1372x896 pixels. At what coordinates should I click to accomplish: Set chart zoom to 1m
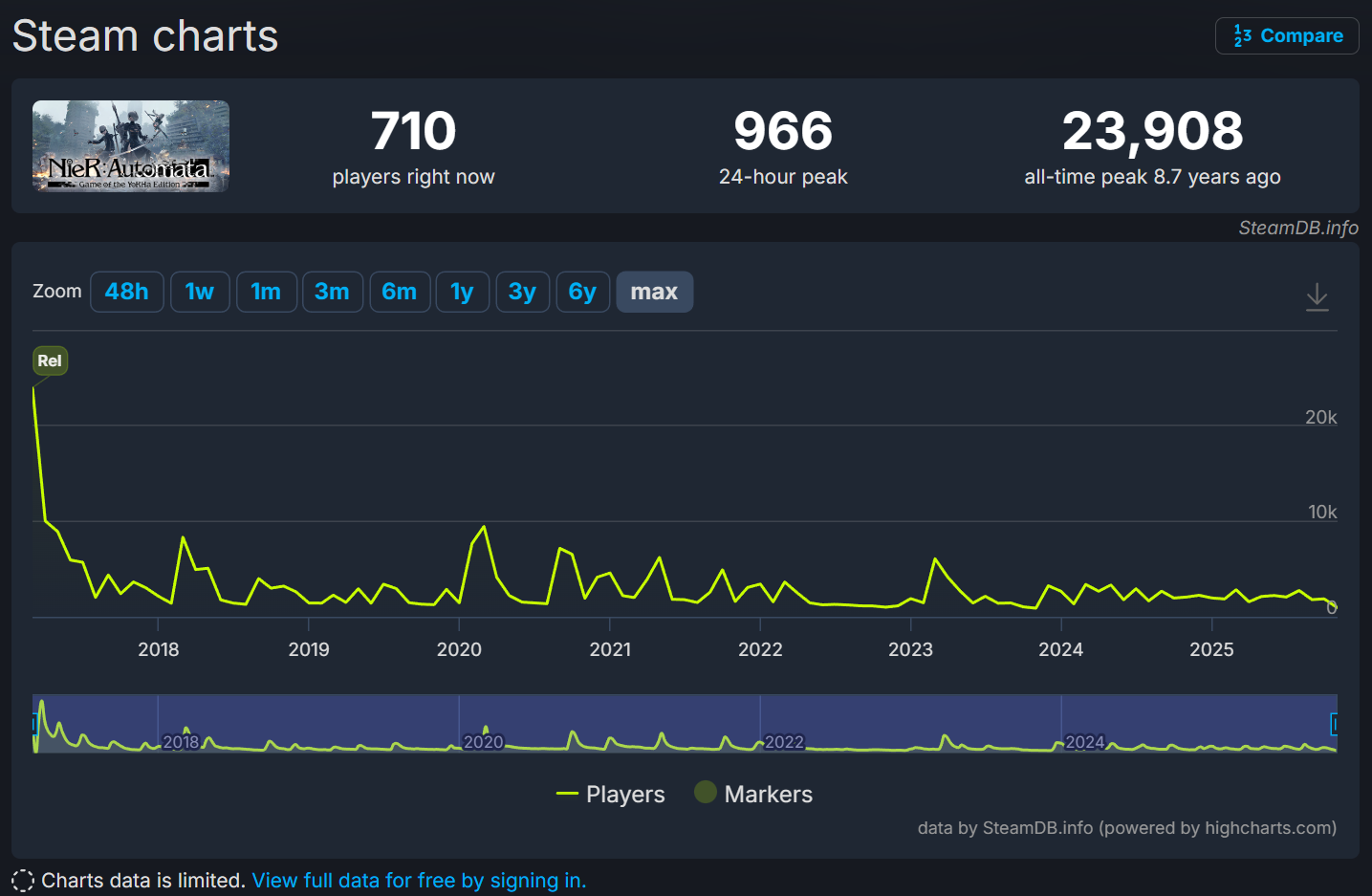coord(266,292)
